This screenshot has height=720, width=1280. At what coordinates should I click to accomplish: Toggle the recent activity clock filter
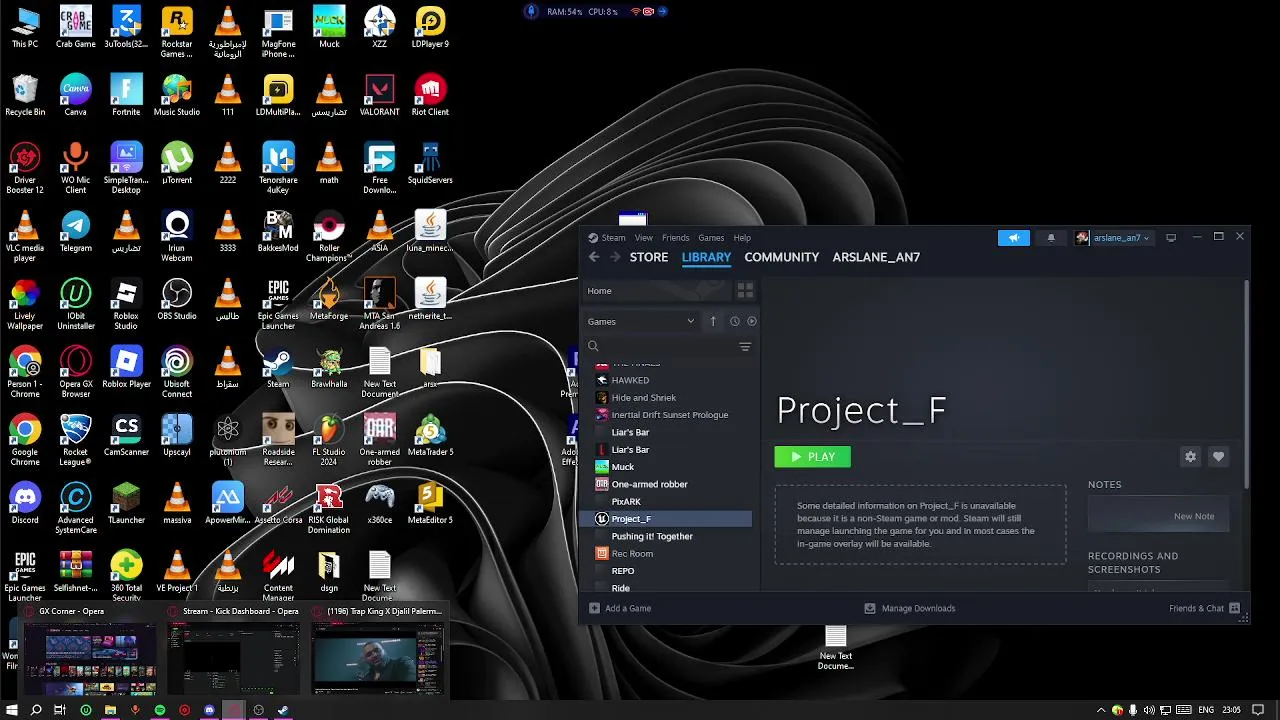[734, 321]
